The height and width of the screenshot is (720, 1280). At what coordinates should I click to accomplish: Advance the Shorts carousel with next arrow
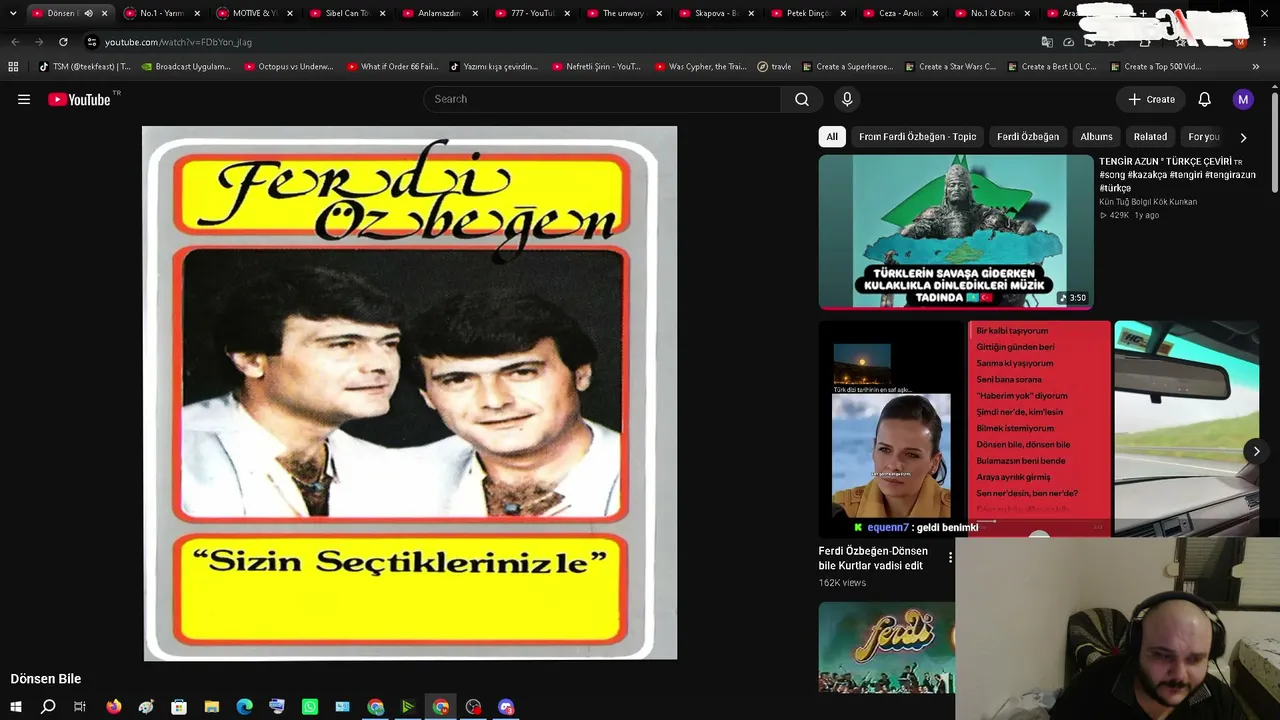[1256, 451]
